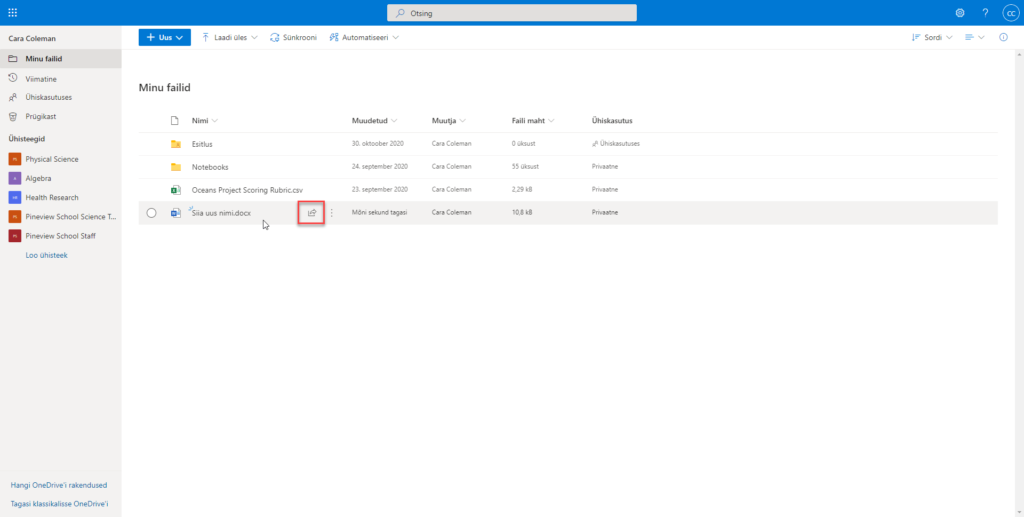Open more actions for Siia uus nimi.docx

pyautogui.click(x=332, y=212)
